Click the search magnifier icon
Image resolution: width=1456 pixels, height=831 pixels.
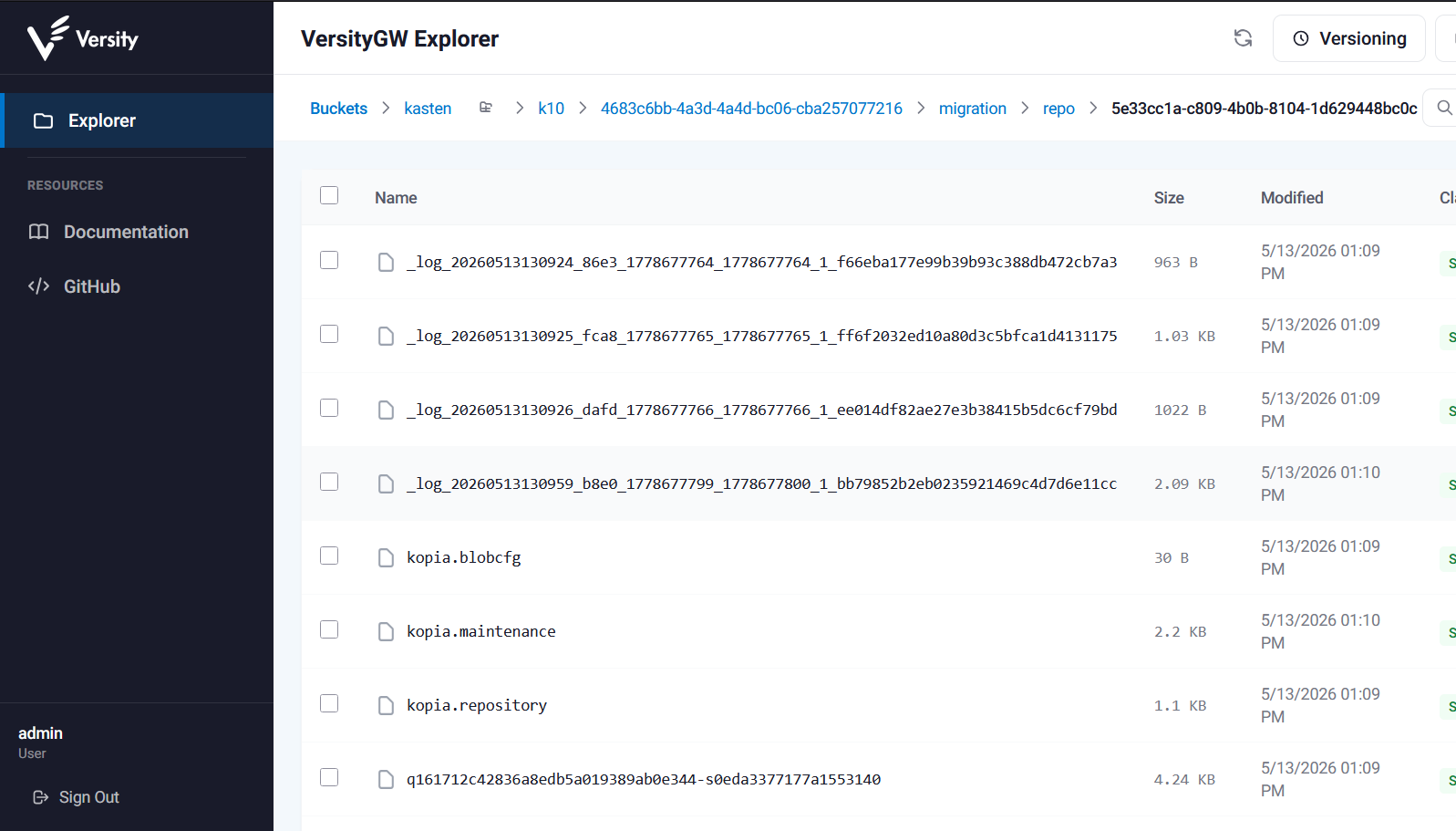point(1444,108)
